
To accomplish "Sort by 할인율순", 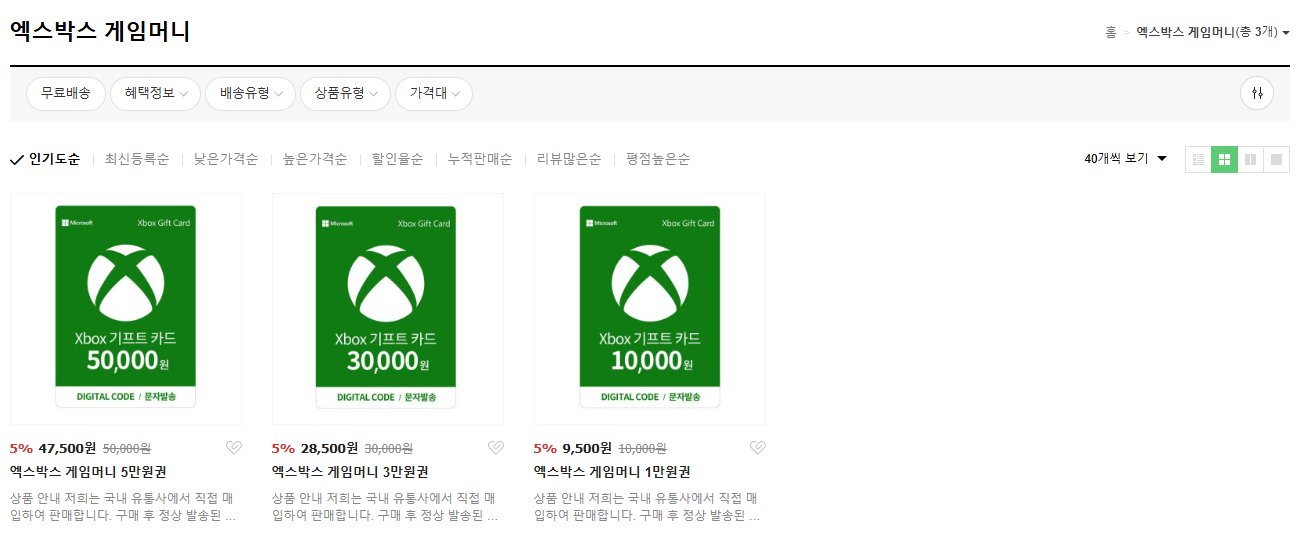I will point(397,159).
